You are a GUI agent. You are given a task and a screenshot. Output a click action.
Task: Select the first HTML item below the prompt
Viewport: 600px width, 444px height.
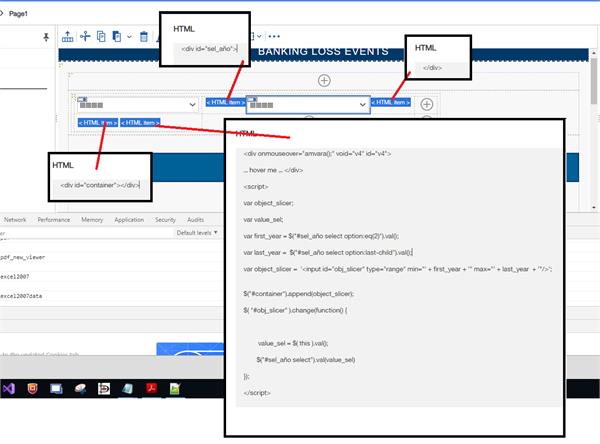click(98, 122)
